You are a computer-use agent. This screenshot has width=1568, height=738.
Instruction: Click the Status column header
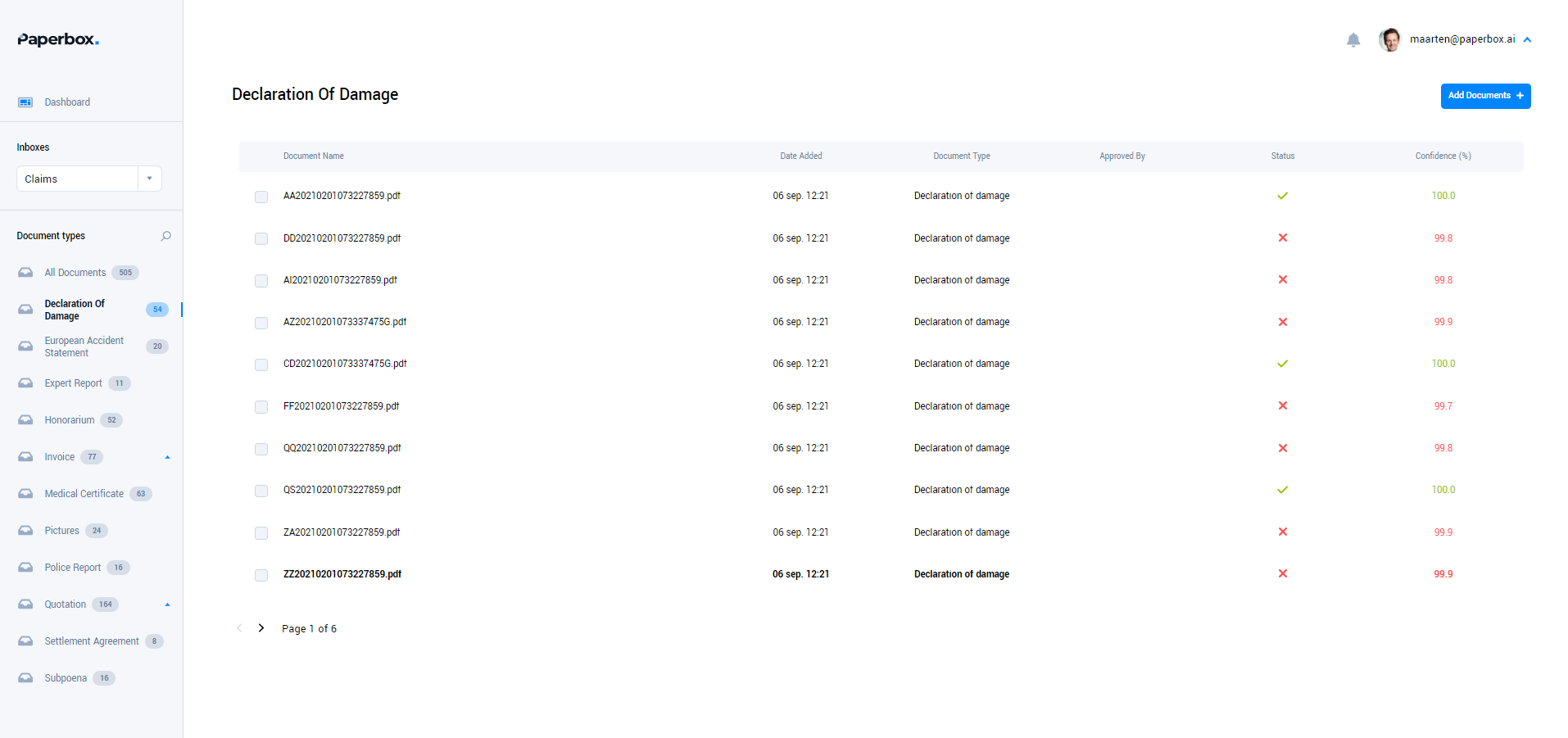tap(1283, 156)
